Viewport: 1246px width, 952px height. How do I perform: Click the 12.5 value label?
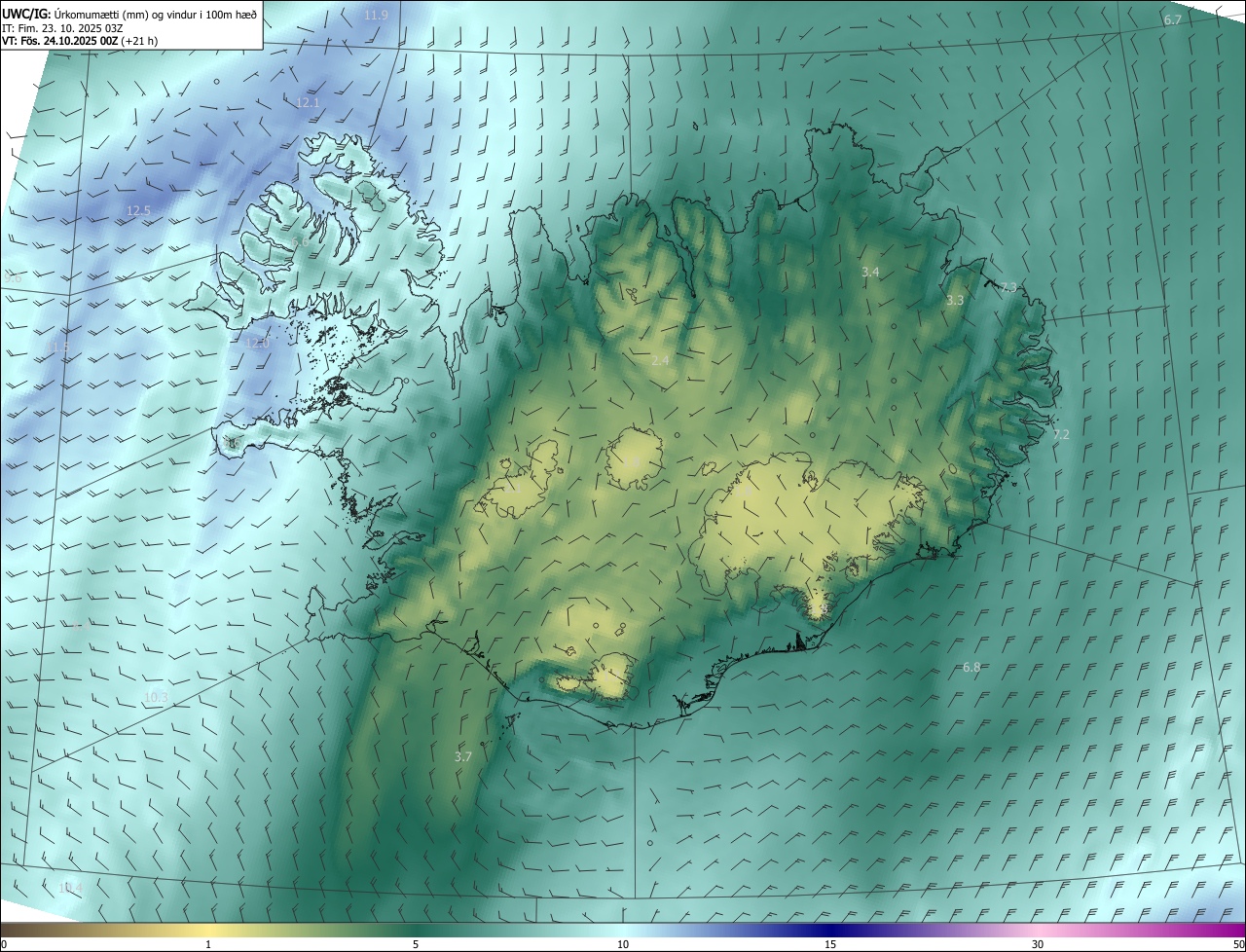pyautogui.click(x=138, y=211)
